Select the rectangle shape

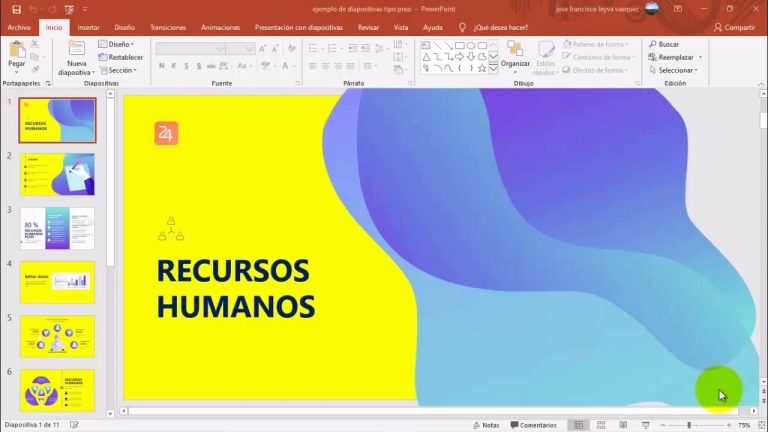coord(459,46)
